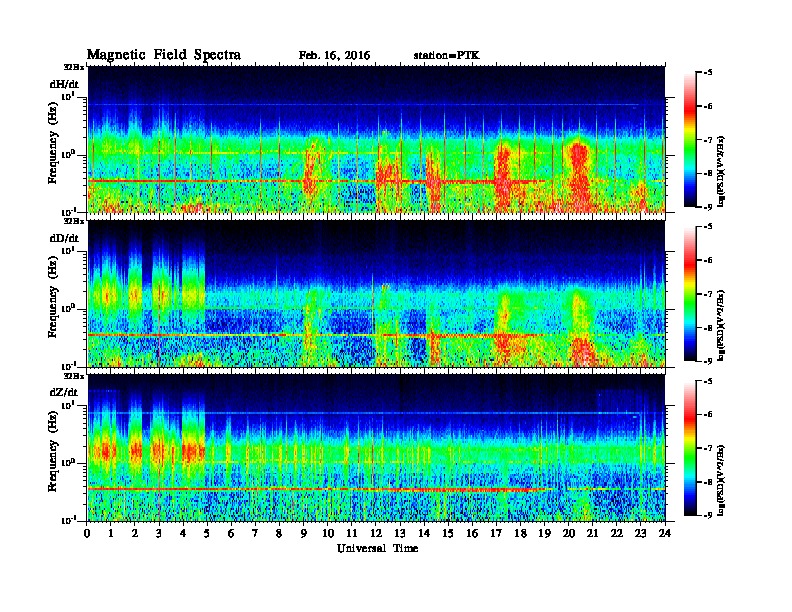Click the '-5' value on the dH/dt color scale
The height and width of the screenshot is (612, 792).
(x=708, y=73)
